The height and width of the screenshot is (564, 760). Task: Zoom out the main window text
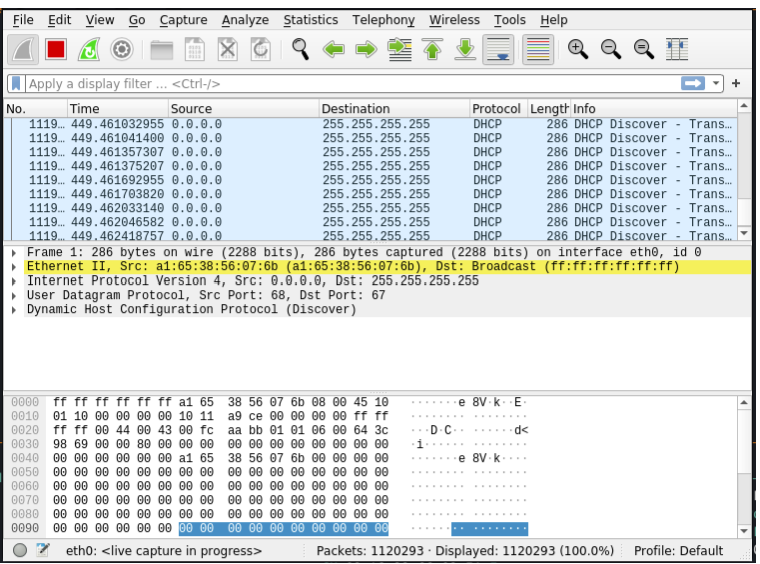point(611,49)
